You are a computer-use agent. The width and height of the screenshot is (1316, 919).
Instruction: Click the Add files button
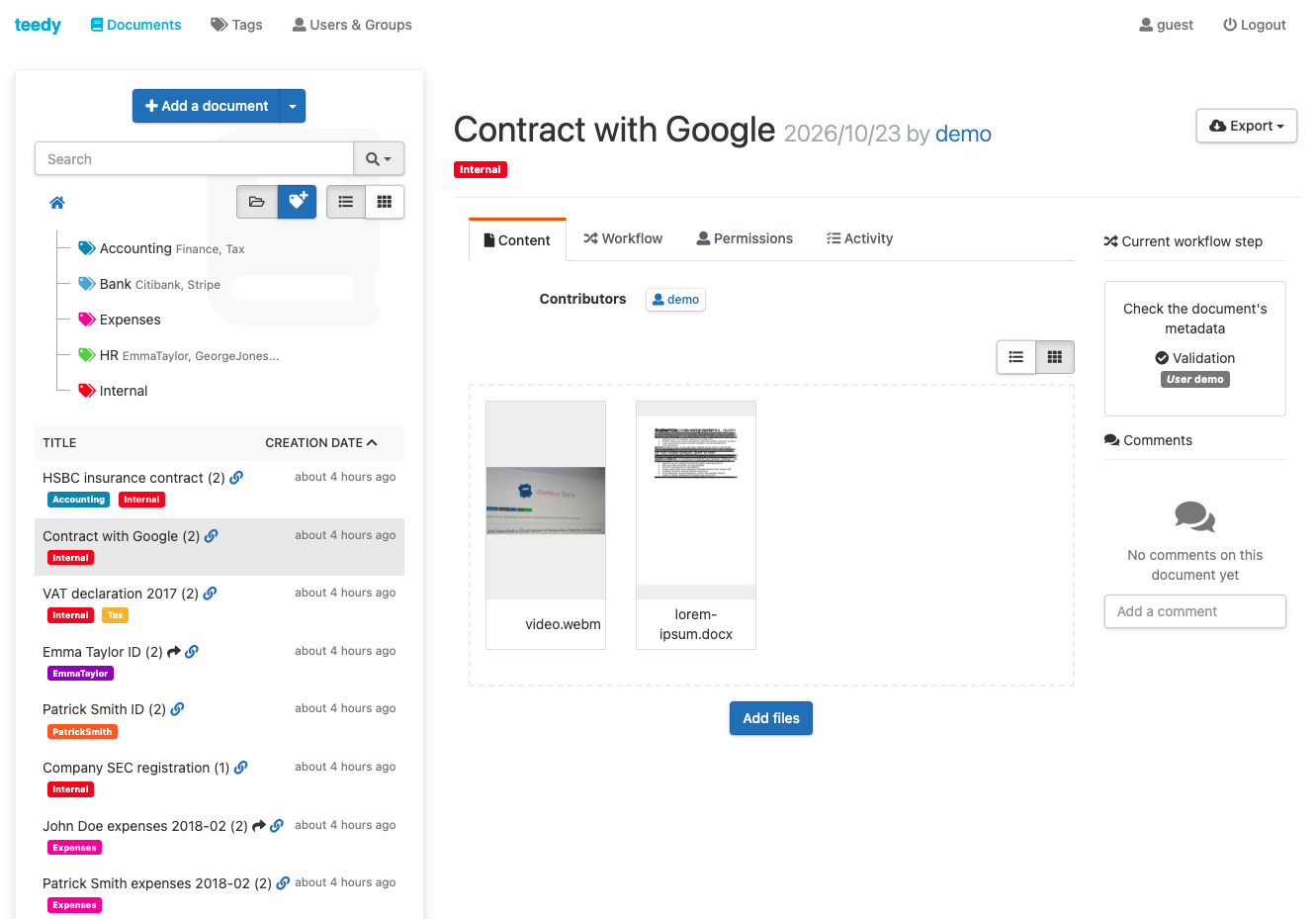pyautogui.click(x=771, y=718)
